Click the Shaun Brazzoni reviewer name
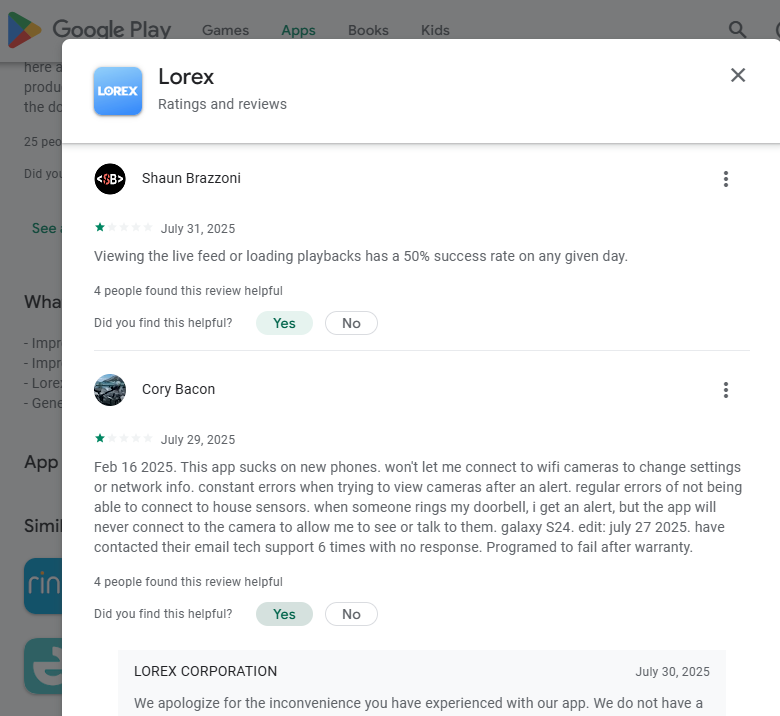Viewport: 780px width, 716px height. tap(191, 178)
